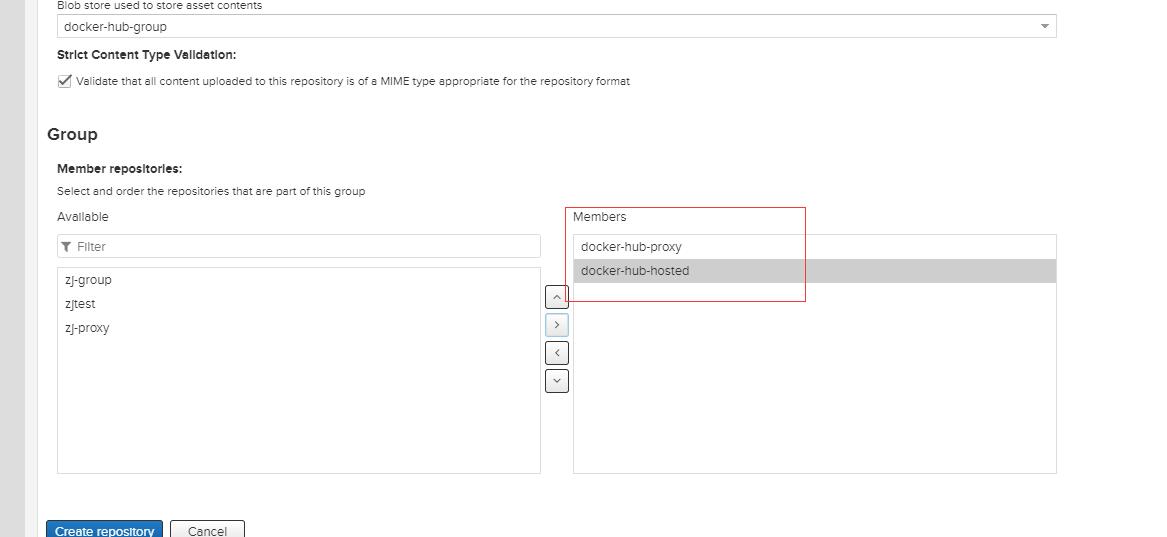Select docker-hub-hosted in Members list
The image size is (1167, 537).
pos(814,271)
